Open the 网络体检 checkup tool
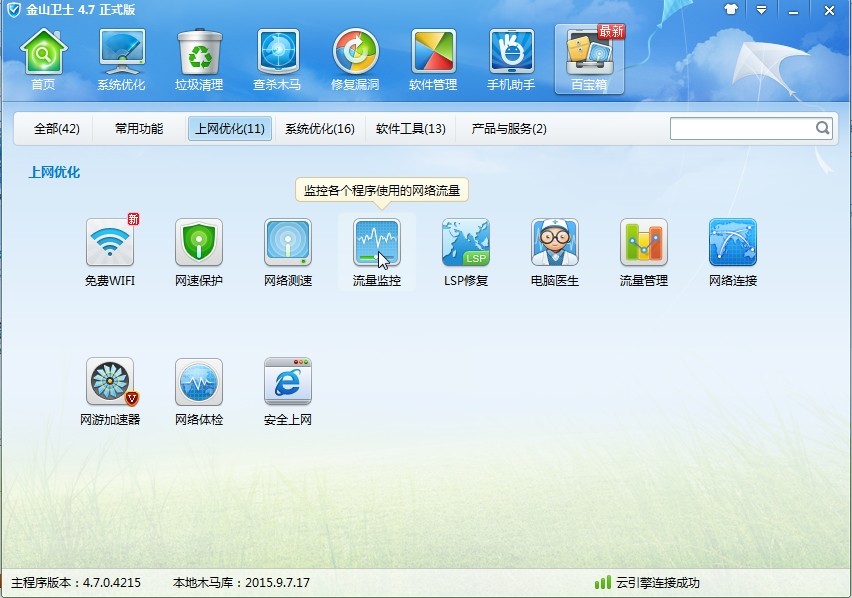The width and height of the screenshot is (852, 598). [x=199, y=382]
